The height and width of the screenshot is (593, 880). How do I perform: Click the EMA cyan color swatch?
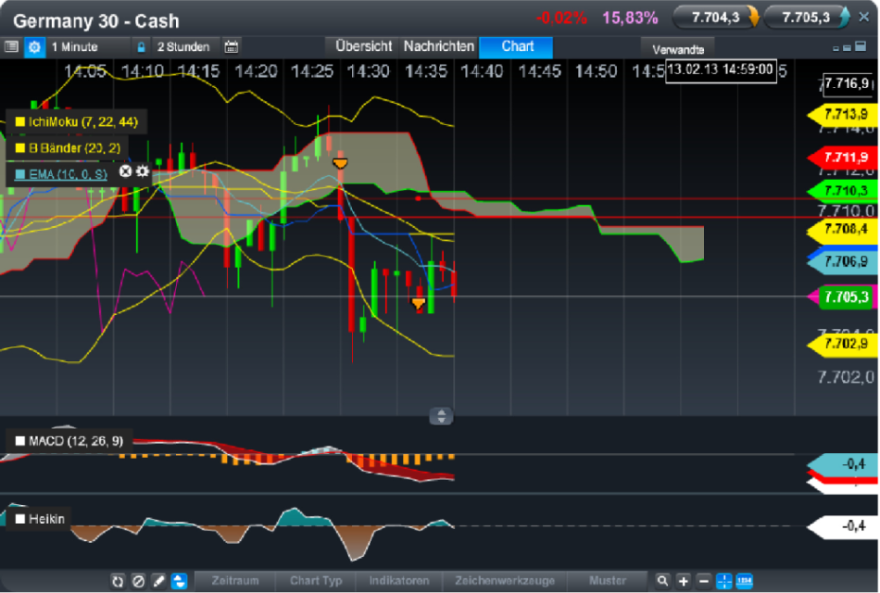(x=20, y=174)
